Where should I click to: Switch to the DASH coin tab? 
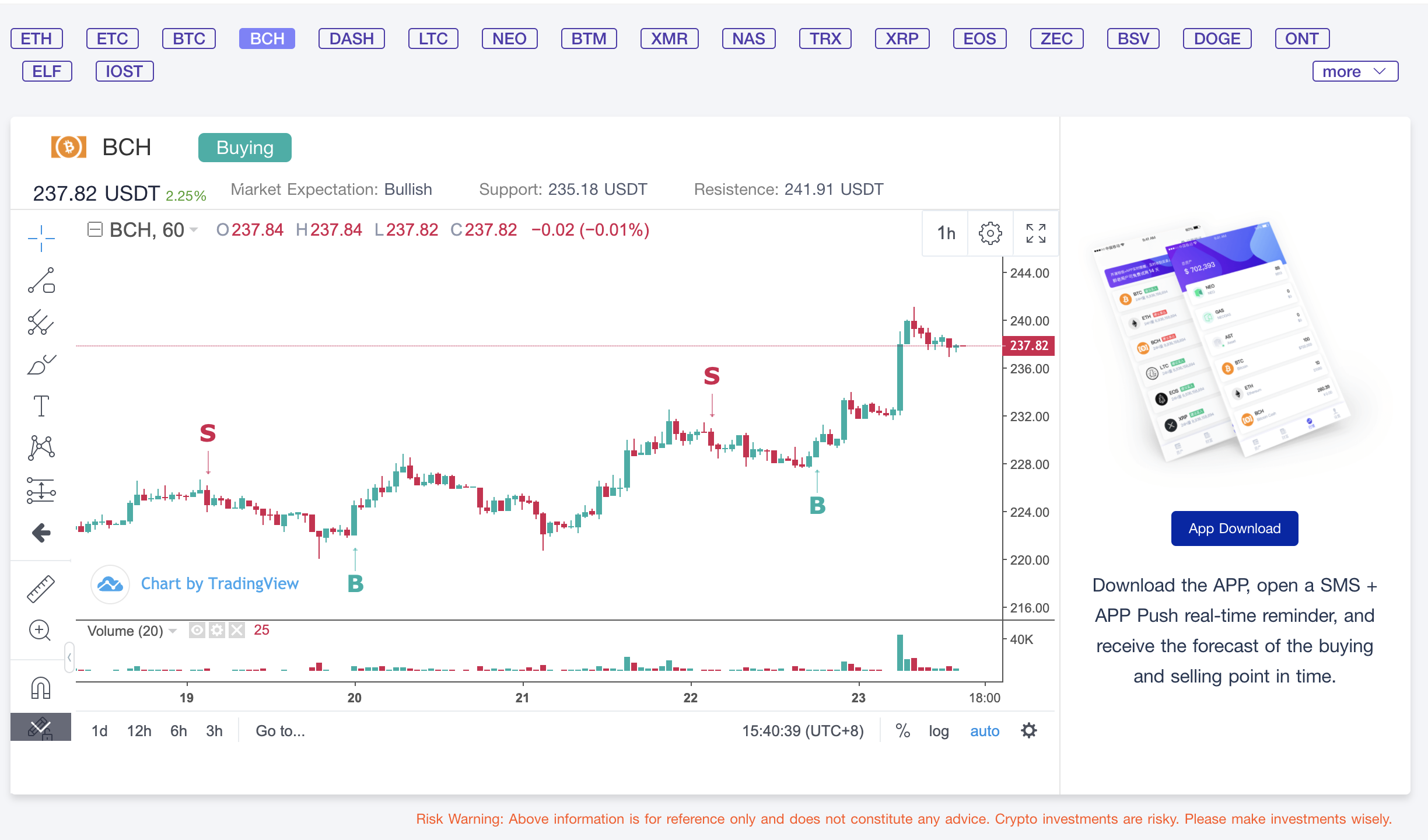click(352, 38)
